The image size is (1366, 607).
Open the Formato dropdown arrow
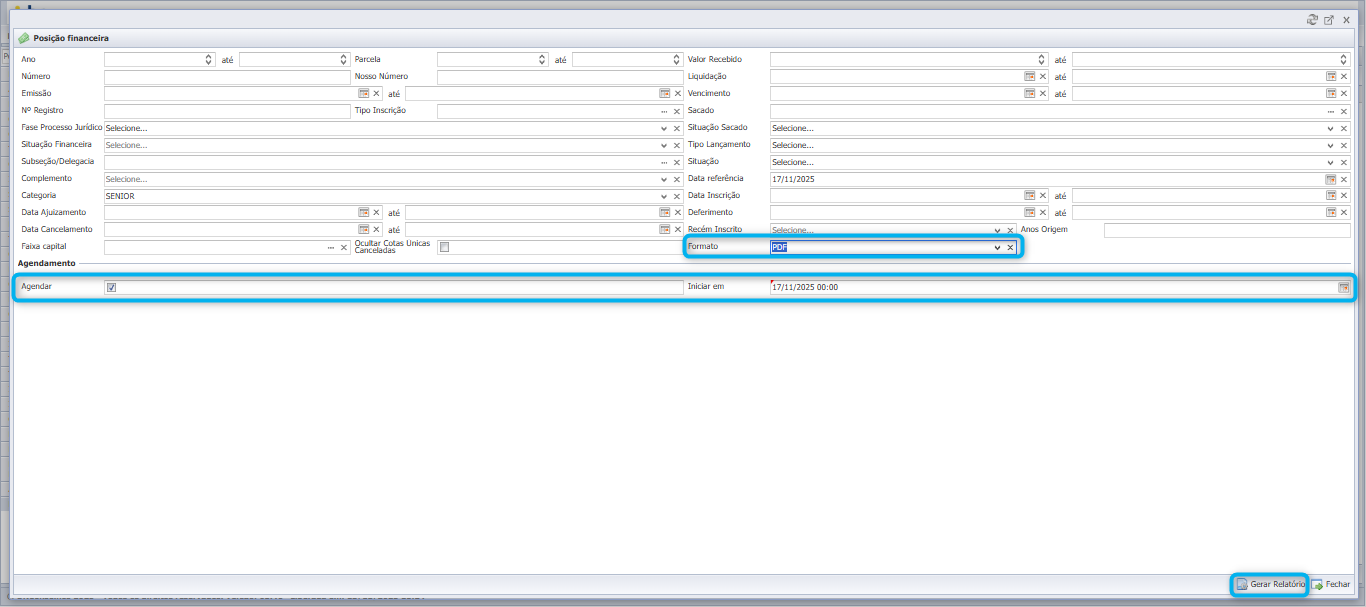[x=997, y=247]
